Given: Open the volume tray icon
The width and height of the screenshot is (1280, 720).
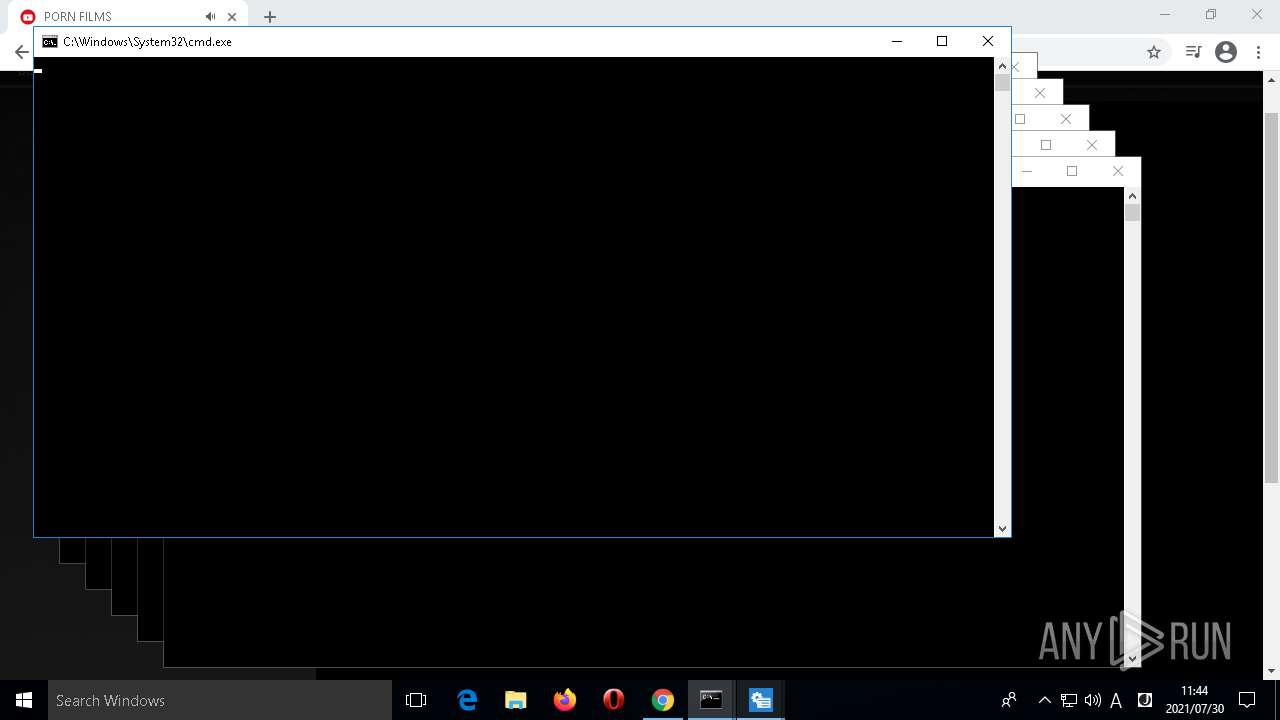Looking at the screenshot, I should coord(1093,700).
